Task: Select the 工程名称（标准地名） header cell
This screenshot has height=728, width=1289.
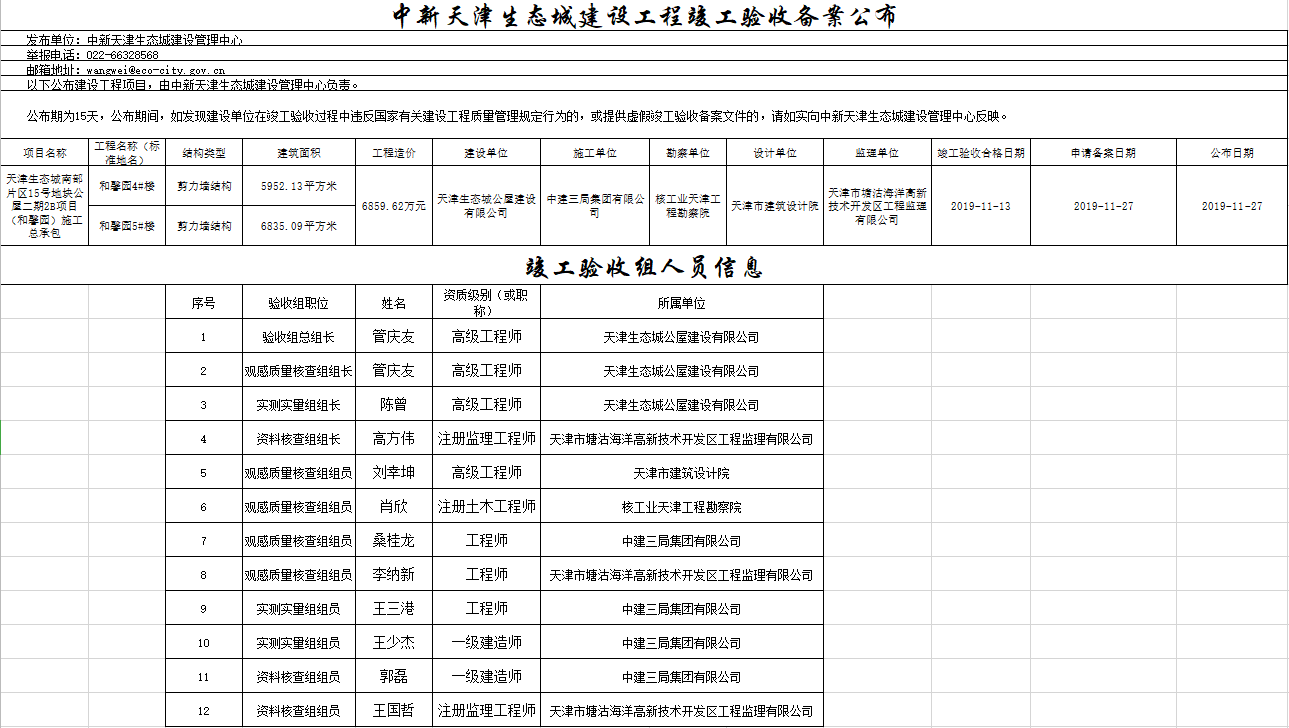Action: tap(127, 153)
